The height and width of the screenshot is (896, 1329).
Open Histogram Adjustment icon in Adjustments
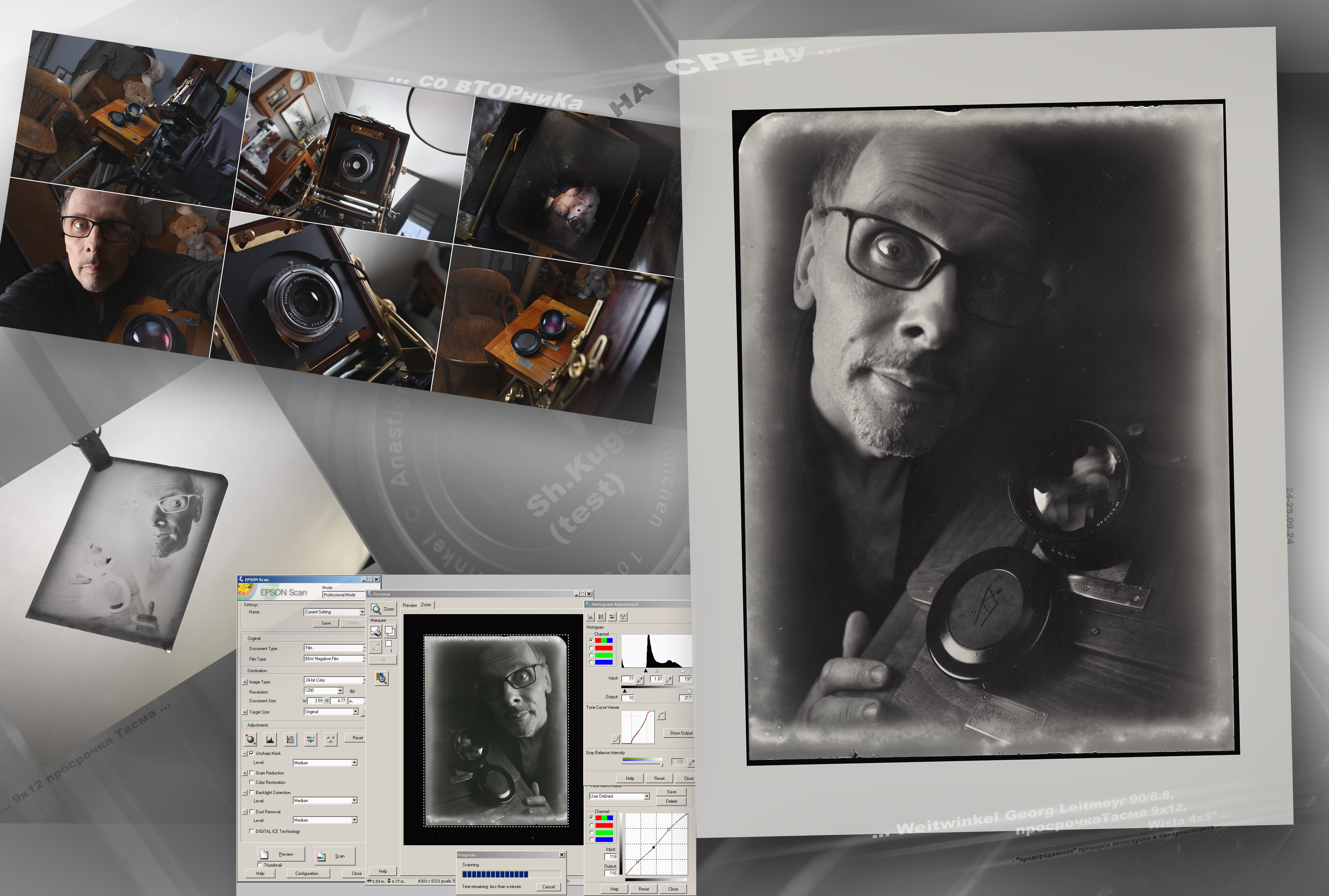(270, 739)
